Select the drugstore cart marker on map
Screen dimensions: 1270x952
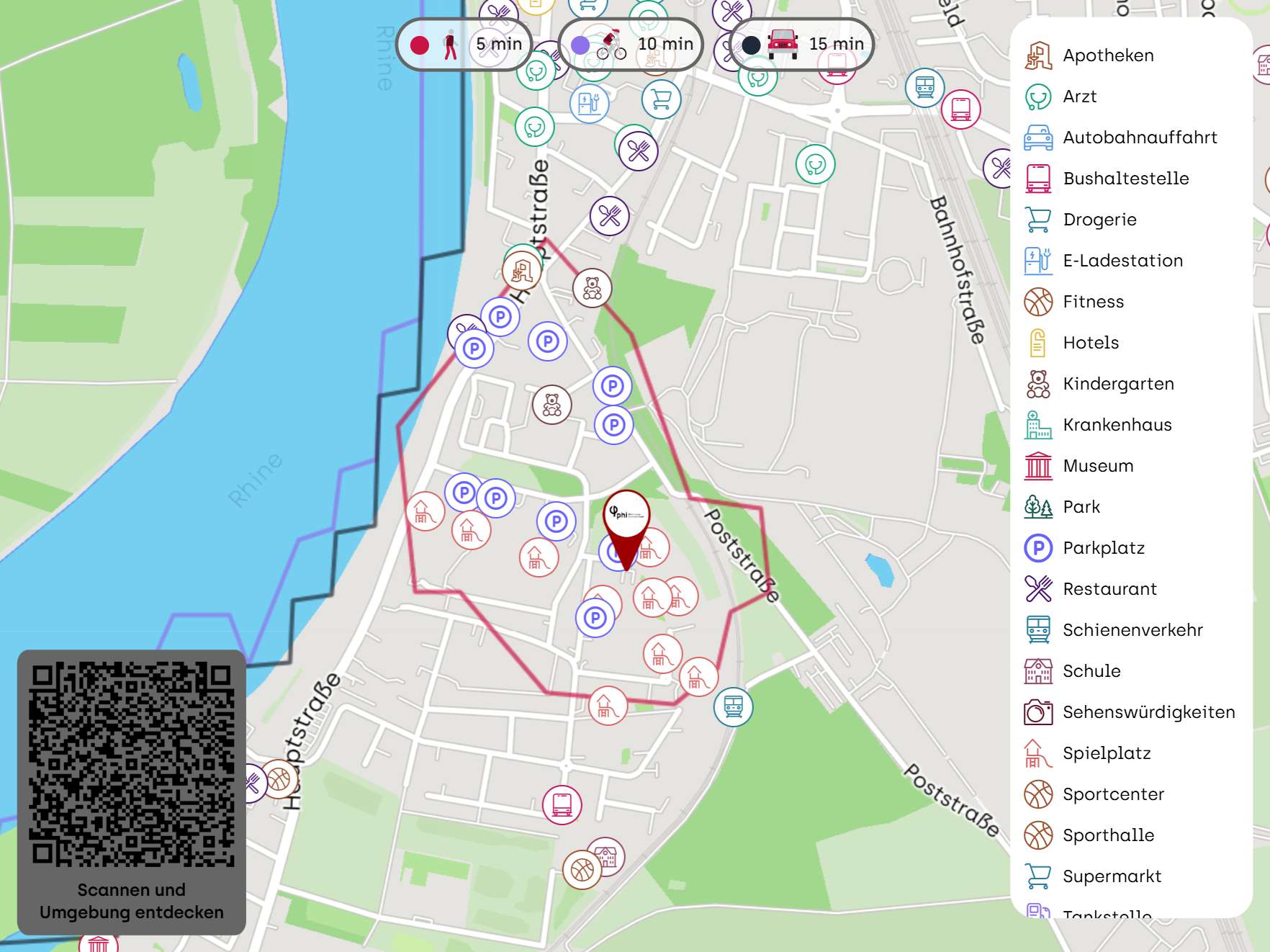click(x=661, y=99)
